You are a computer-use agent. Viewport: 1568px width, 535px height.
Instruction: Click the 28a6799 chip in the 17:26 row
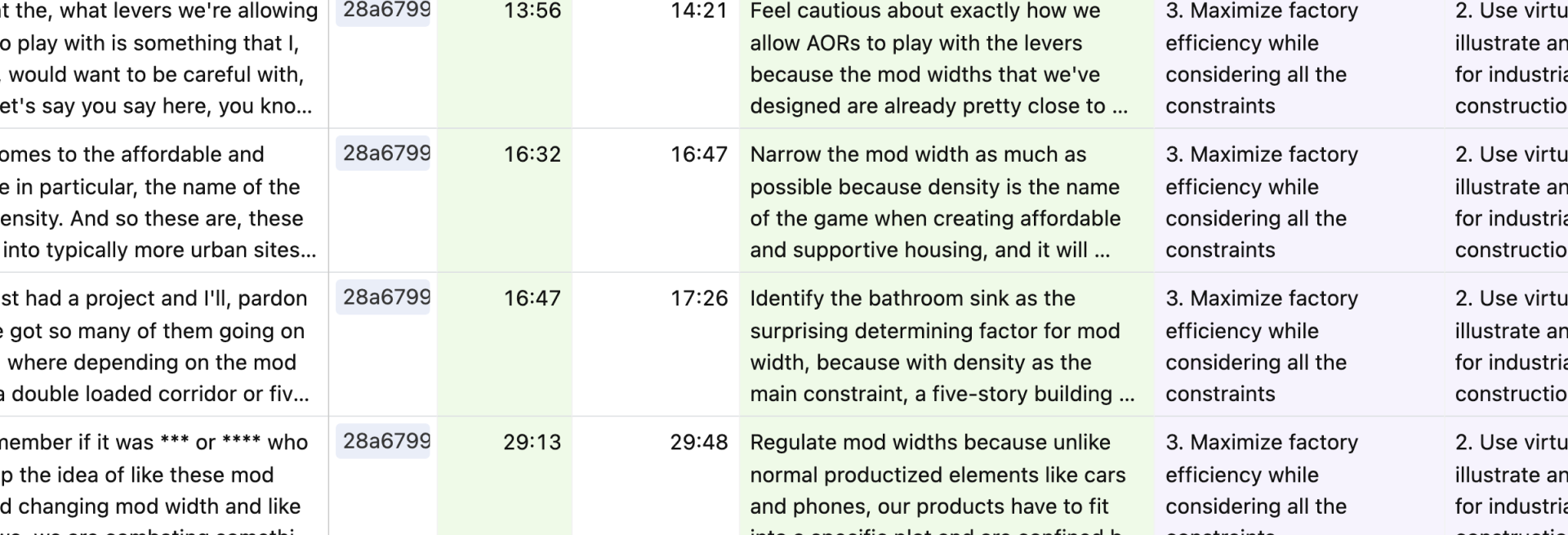(x=385, y=297)
